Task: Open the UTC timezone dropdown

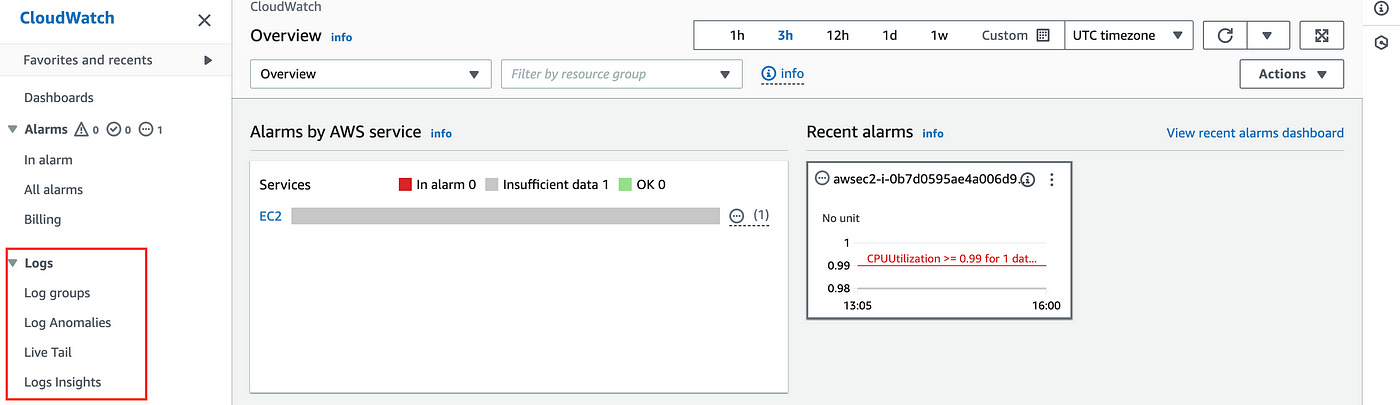Action: [x=1129, y=35]
